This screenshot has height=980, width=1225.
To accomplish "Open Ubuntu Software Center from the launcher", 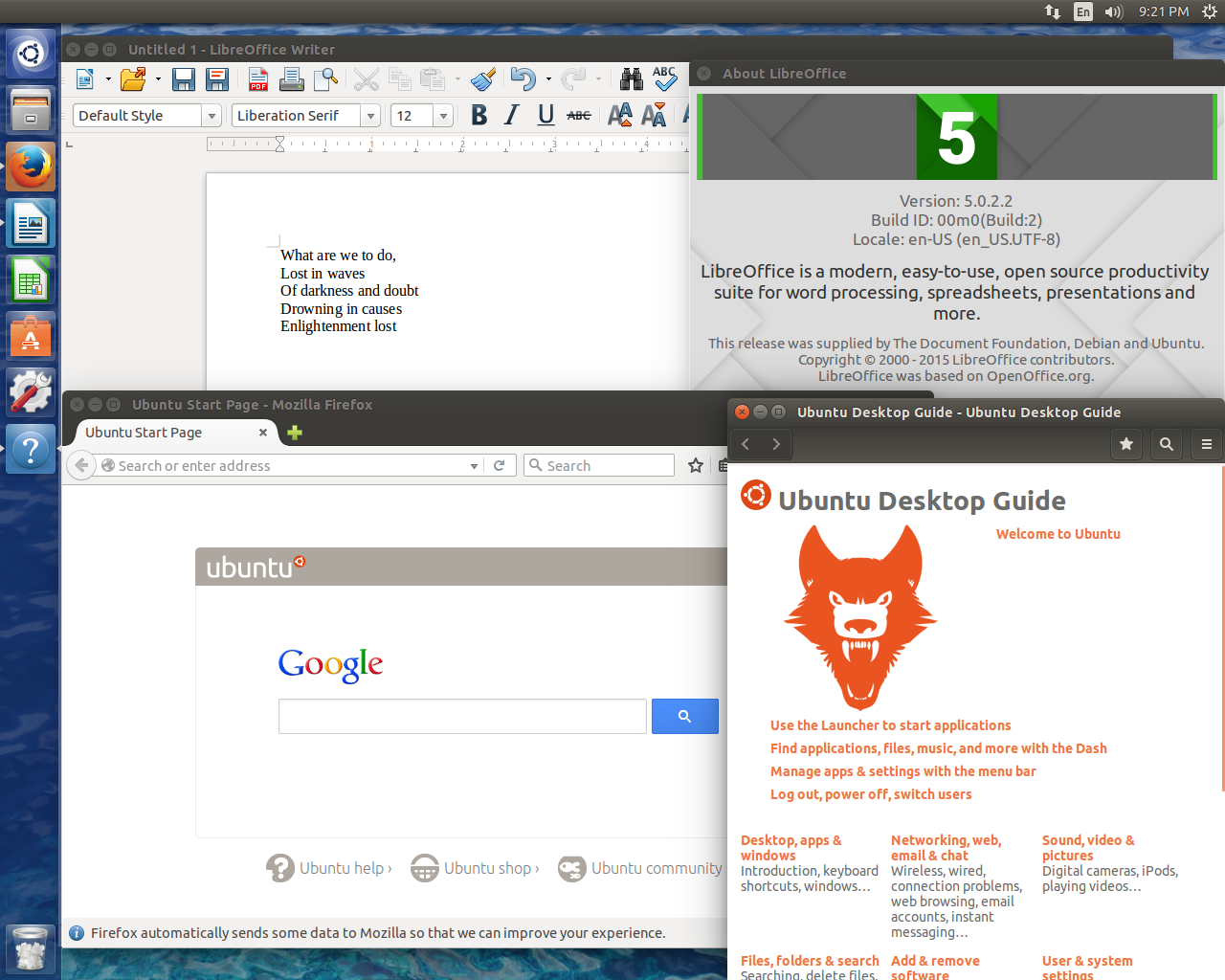I will pos(31,337).
